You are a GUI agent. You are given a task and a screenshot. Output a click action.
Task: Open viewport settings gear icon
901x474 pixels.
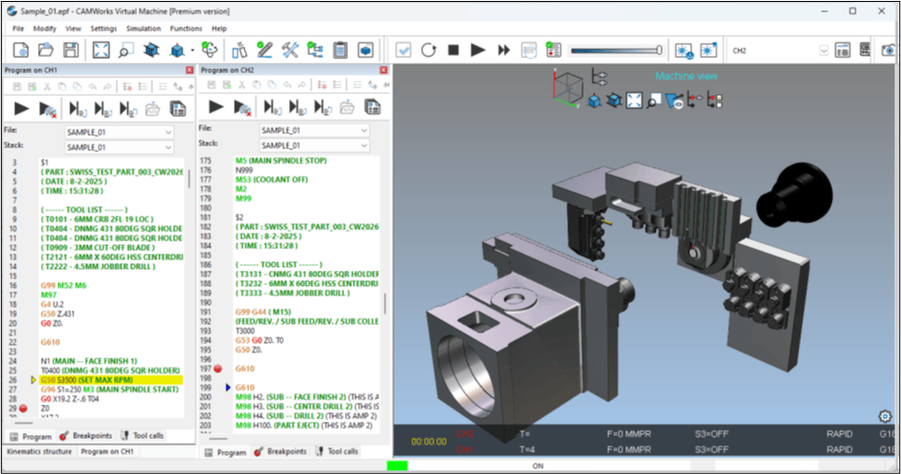tap(885, 416)
